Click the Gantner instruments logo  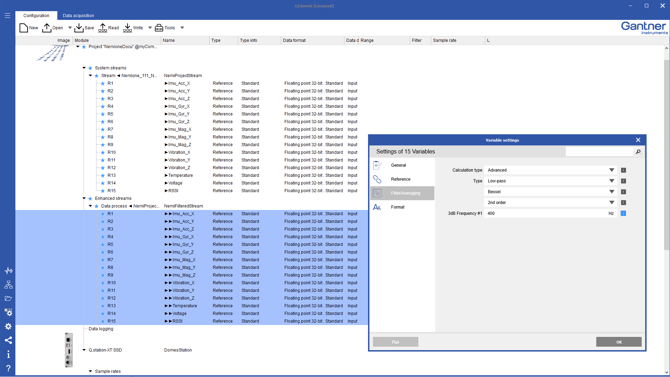click(x=644, y=28)
